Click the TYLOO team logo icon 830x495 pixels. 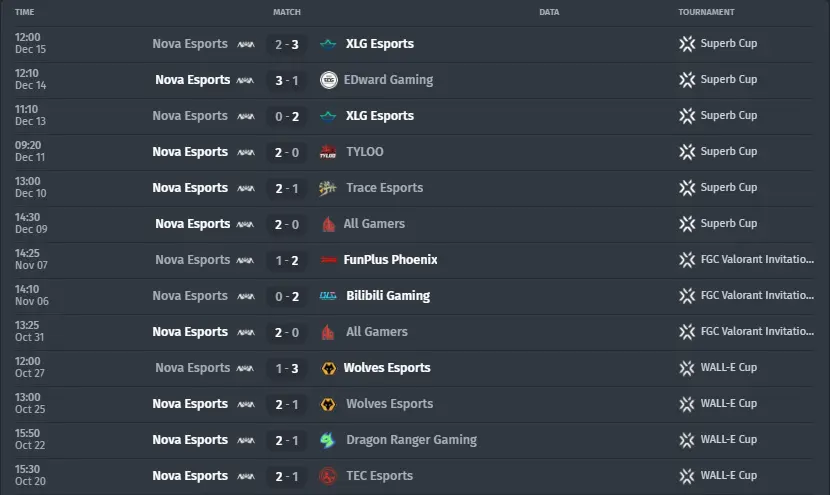pos(328,152)
